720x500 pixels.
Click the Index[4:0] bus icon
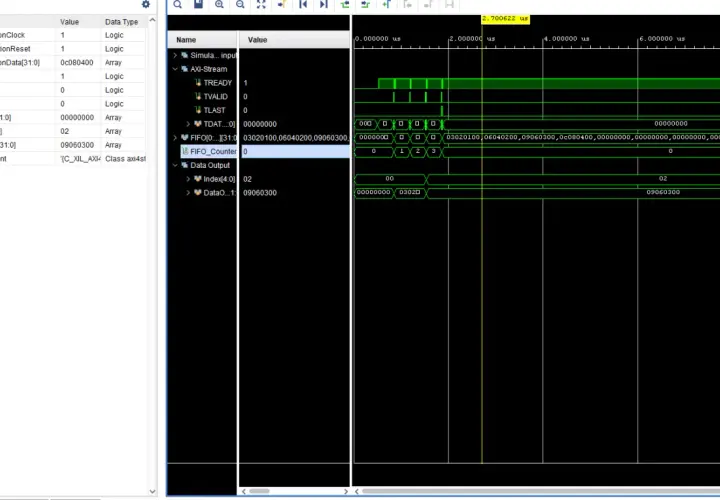tap(198, 179)
